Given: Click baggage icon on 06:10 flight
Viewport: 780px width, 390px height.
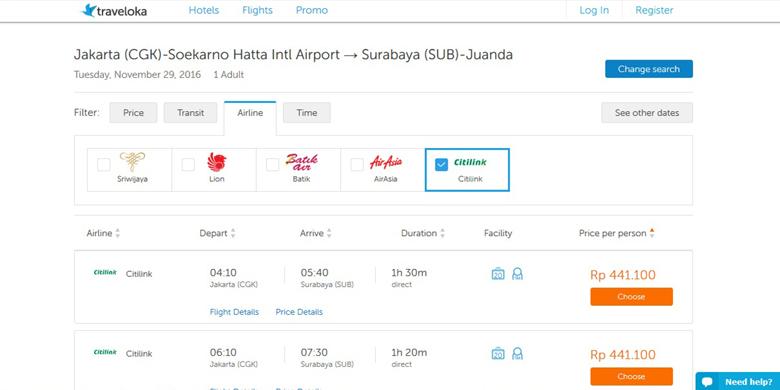Looking at the screenshot, I should pyautogui.click(x=498, y=354).
